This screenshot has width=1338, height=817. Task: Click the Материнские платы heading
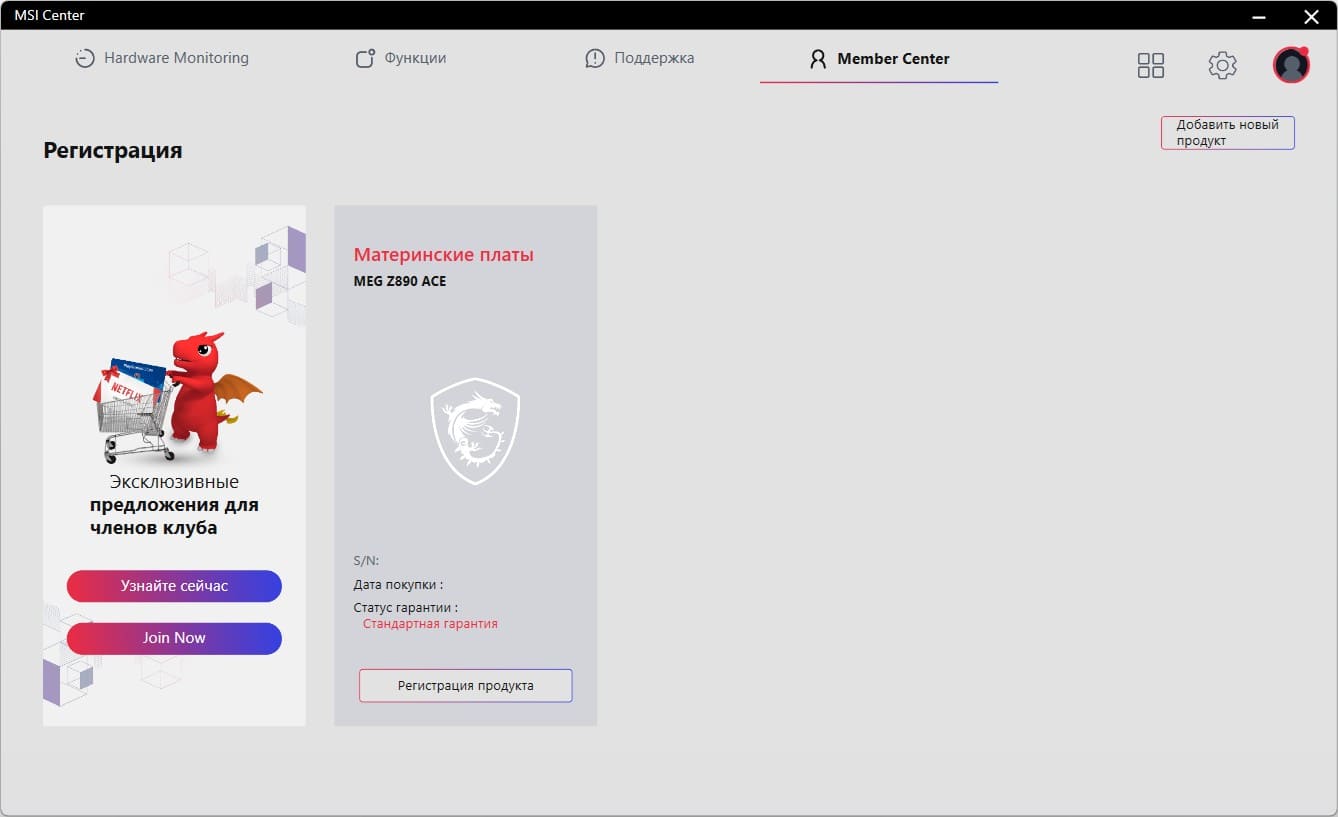coord(444,255)
